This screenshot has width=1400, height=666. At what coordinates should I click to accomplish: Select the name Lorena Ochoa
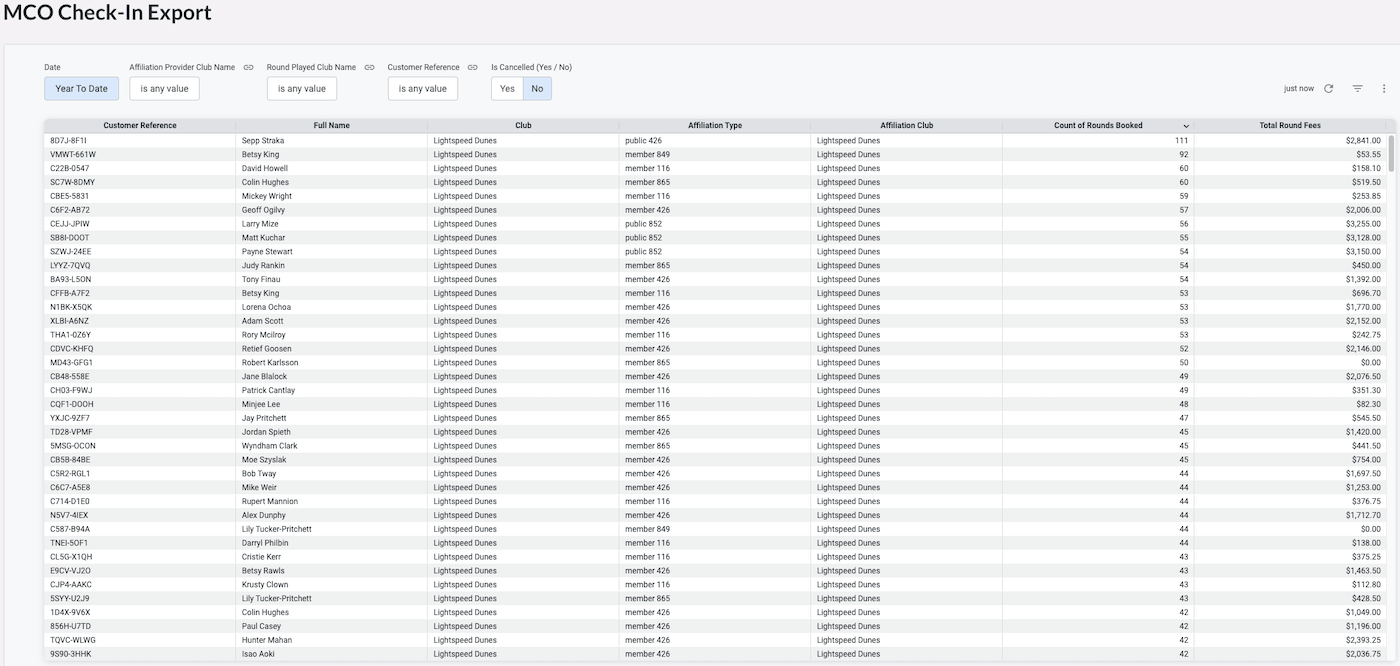(266, 307)
